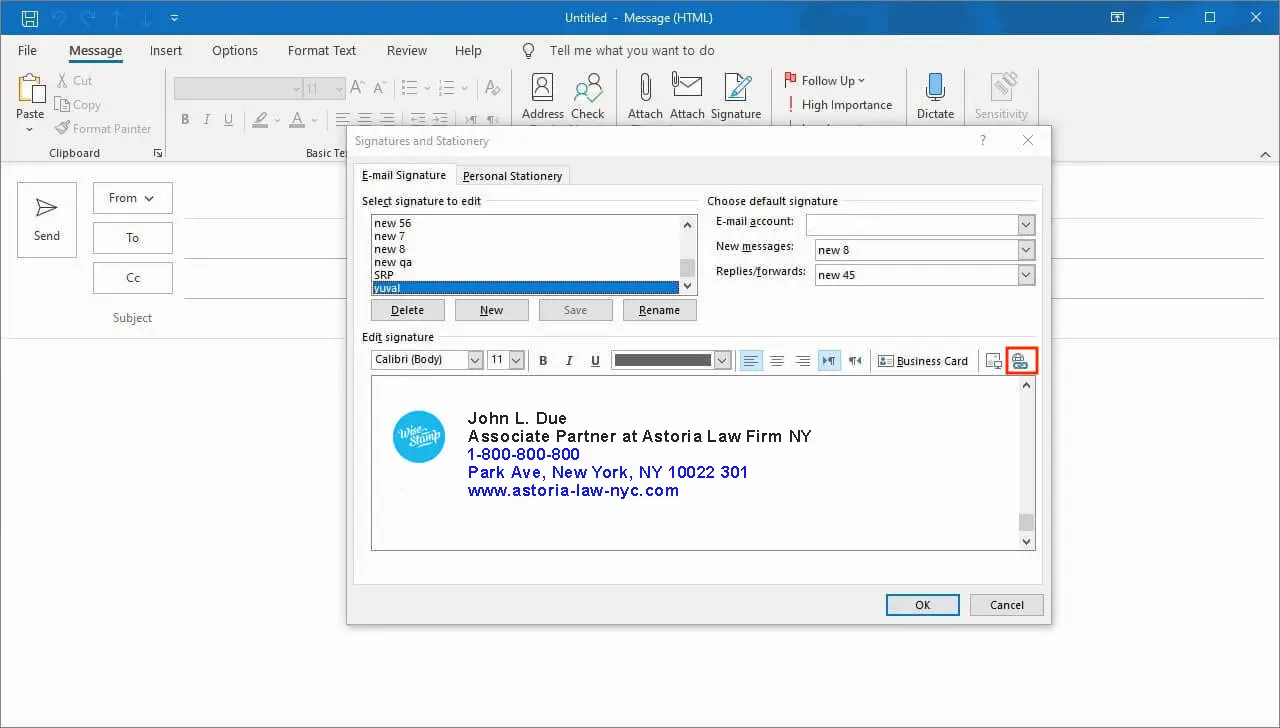Click the Paste icon in the ribbon
This screenshot has width=1280, height=728.
click(31, 88)
